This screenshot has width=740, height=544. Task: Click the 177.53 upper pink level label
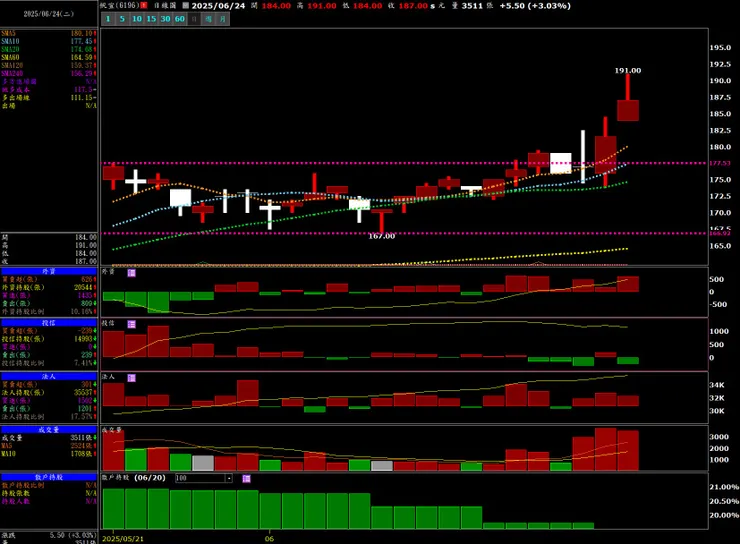(x=720, y=163)
